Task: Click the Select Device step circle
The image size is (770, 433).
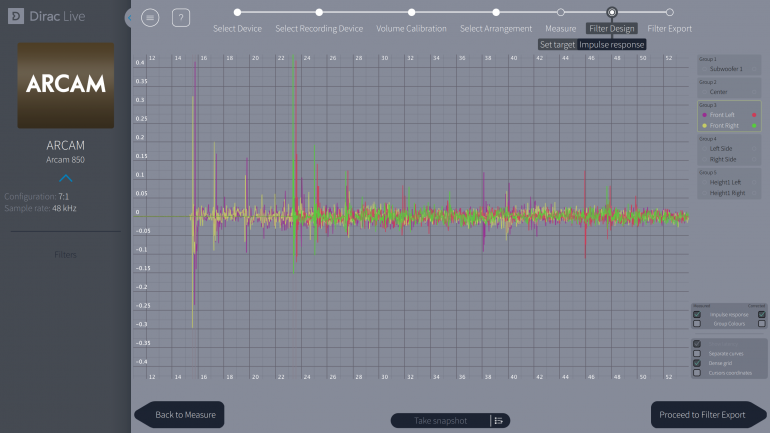Action: (237, 12)
